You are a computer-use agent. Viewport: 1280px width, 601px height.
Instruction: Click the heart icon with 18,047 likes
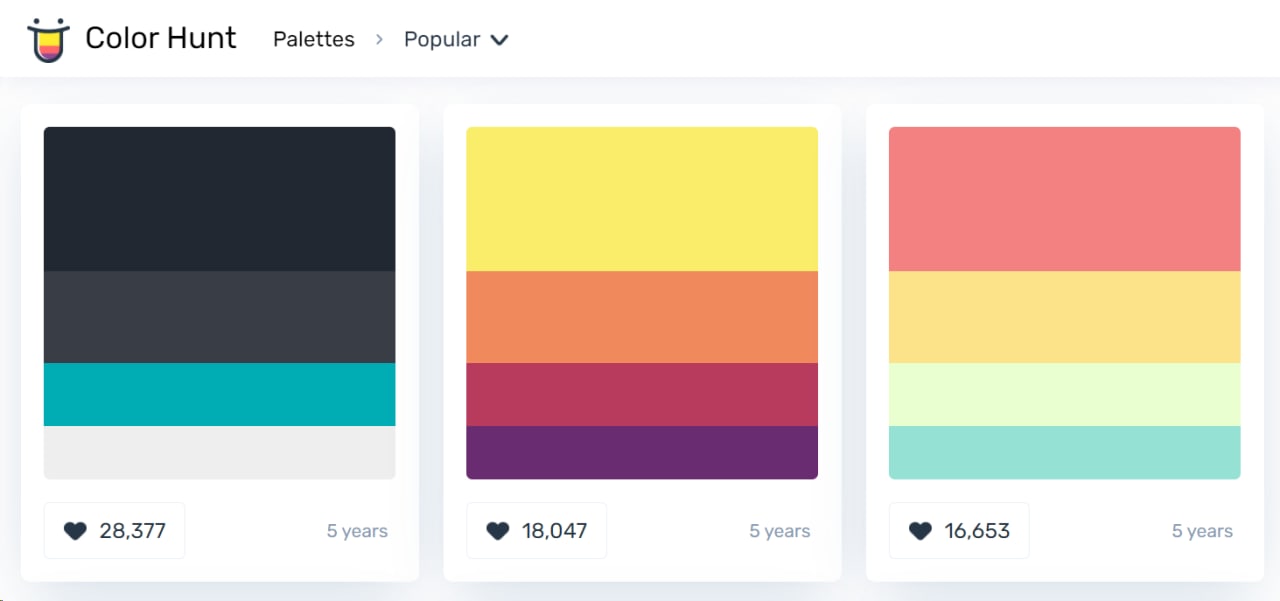click(x=498, y=531)
